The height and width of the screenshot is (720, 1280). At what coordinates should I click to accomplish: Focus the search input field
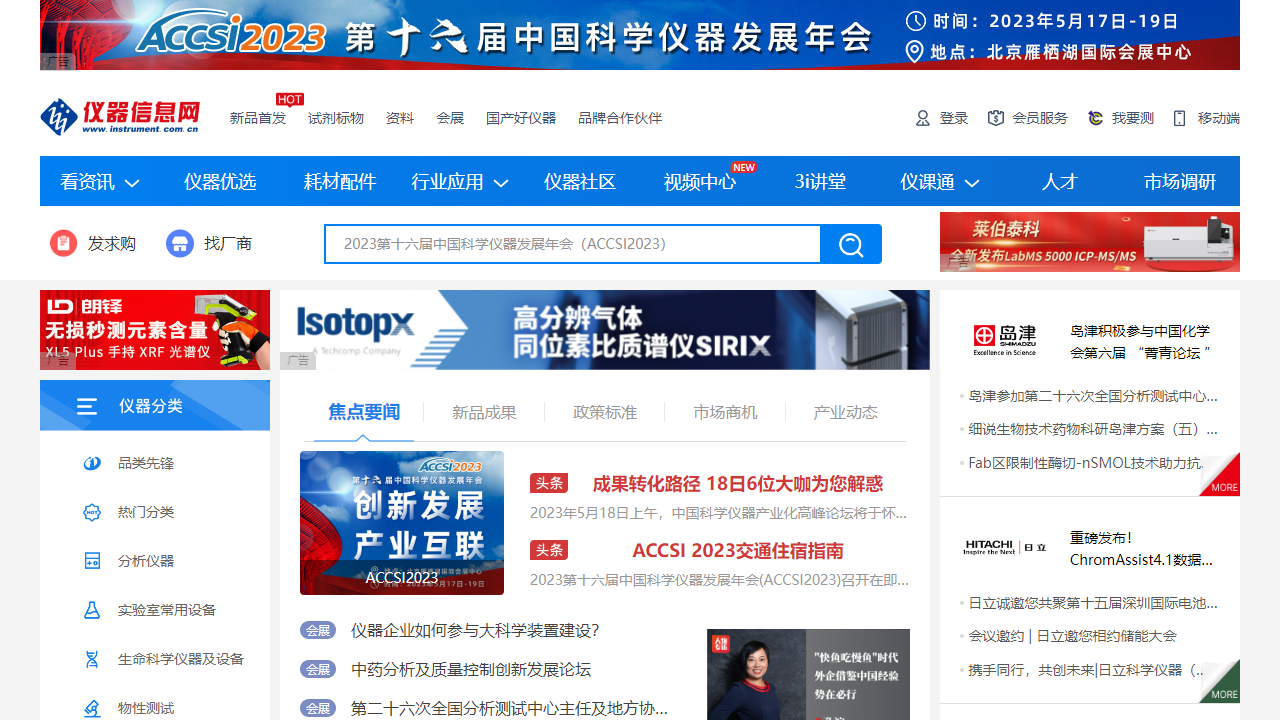point(573,244)
